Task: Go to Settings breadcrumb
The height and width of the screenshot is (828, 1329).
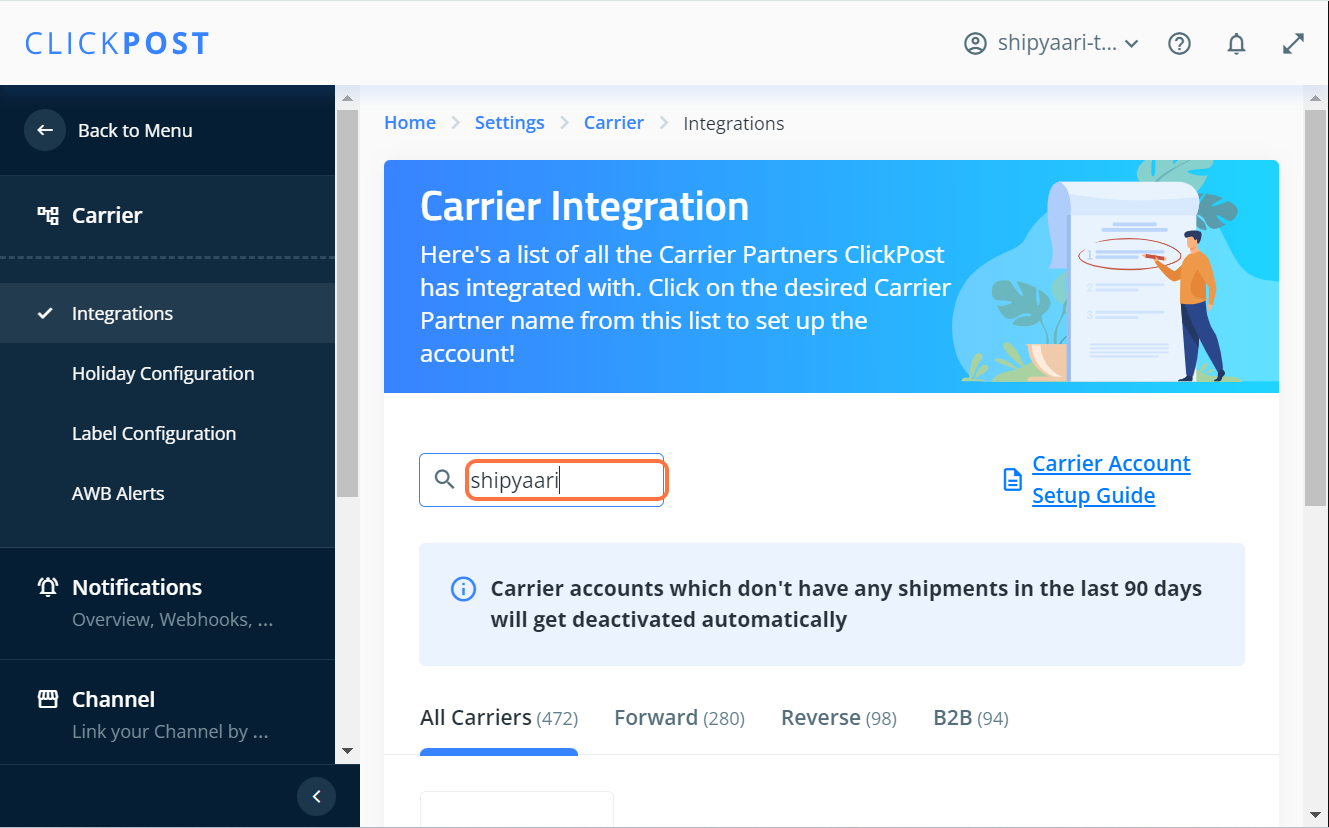Action: click(x=510, y=123)
